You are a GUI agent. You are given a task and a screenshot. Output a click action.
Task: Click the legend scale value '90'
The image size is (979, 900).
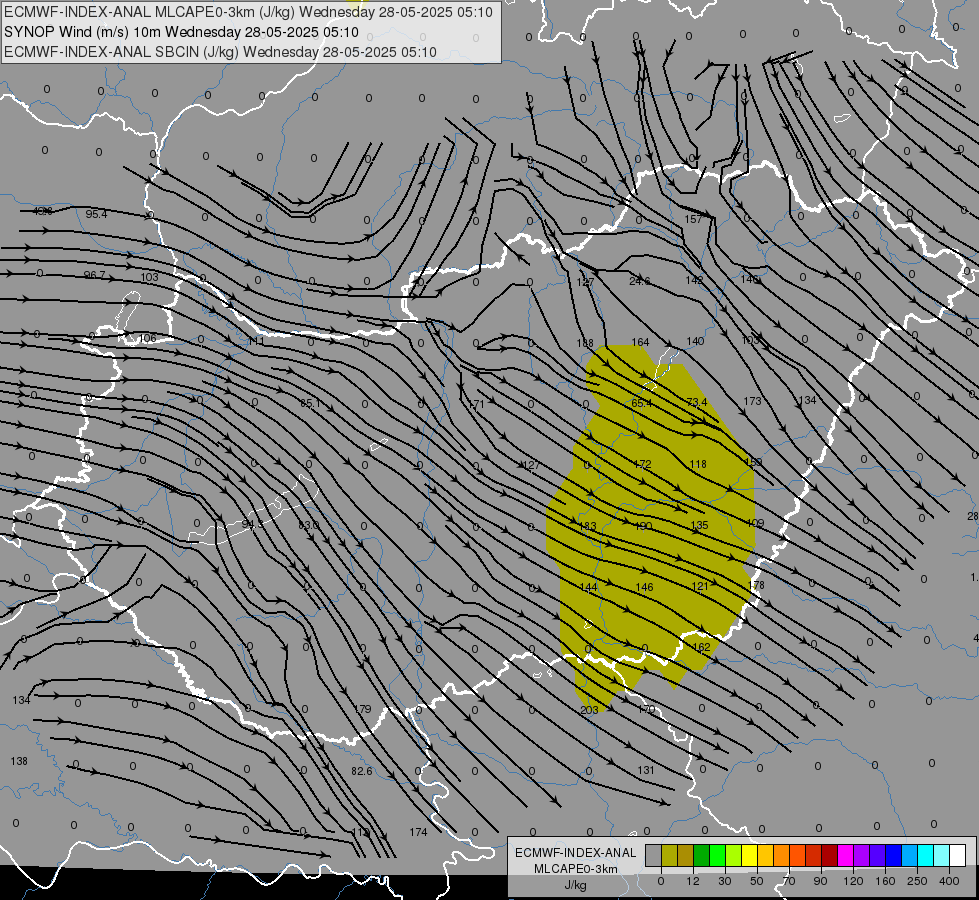click(820, 881)
